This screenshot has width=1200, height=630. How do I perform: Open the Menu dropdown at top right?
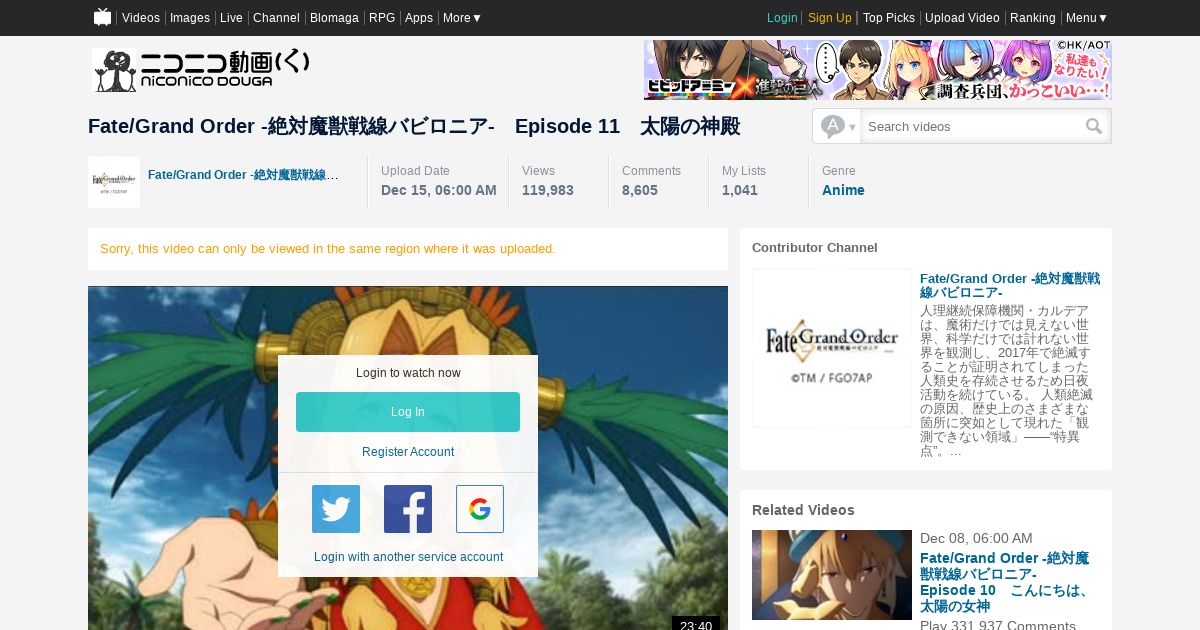[1087, 18]
